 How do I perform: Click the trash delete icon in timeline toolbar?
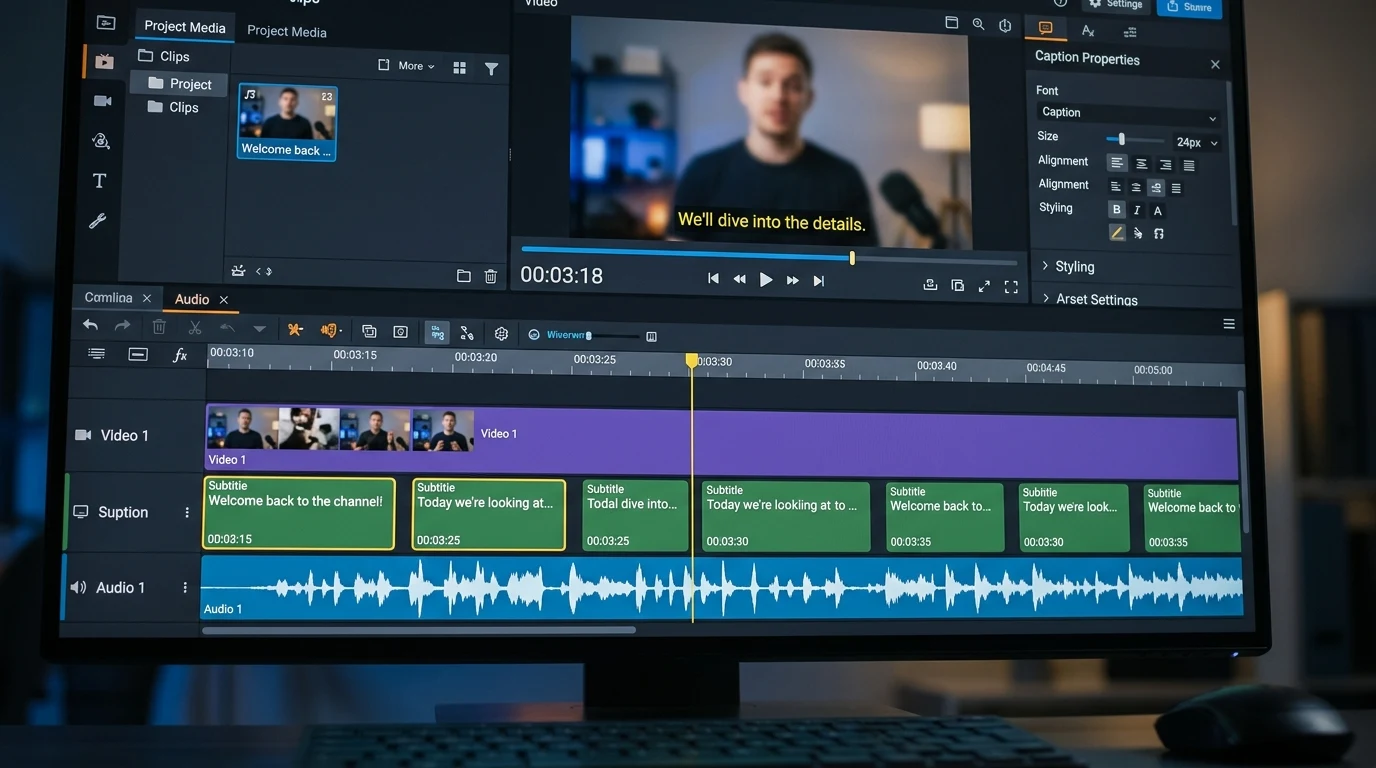[159, 327]
